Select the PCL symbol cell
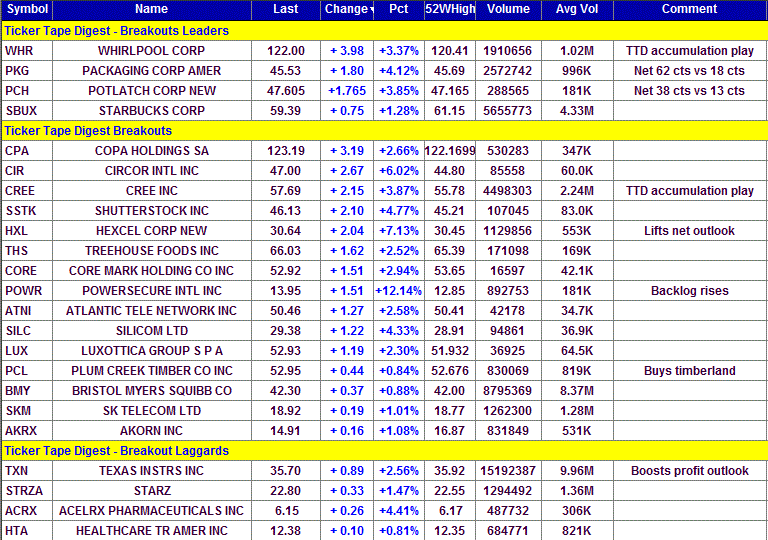Image resolution: width=768 pixels, height=540 pixels. (27, 371)
